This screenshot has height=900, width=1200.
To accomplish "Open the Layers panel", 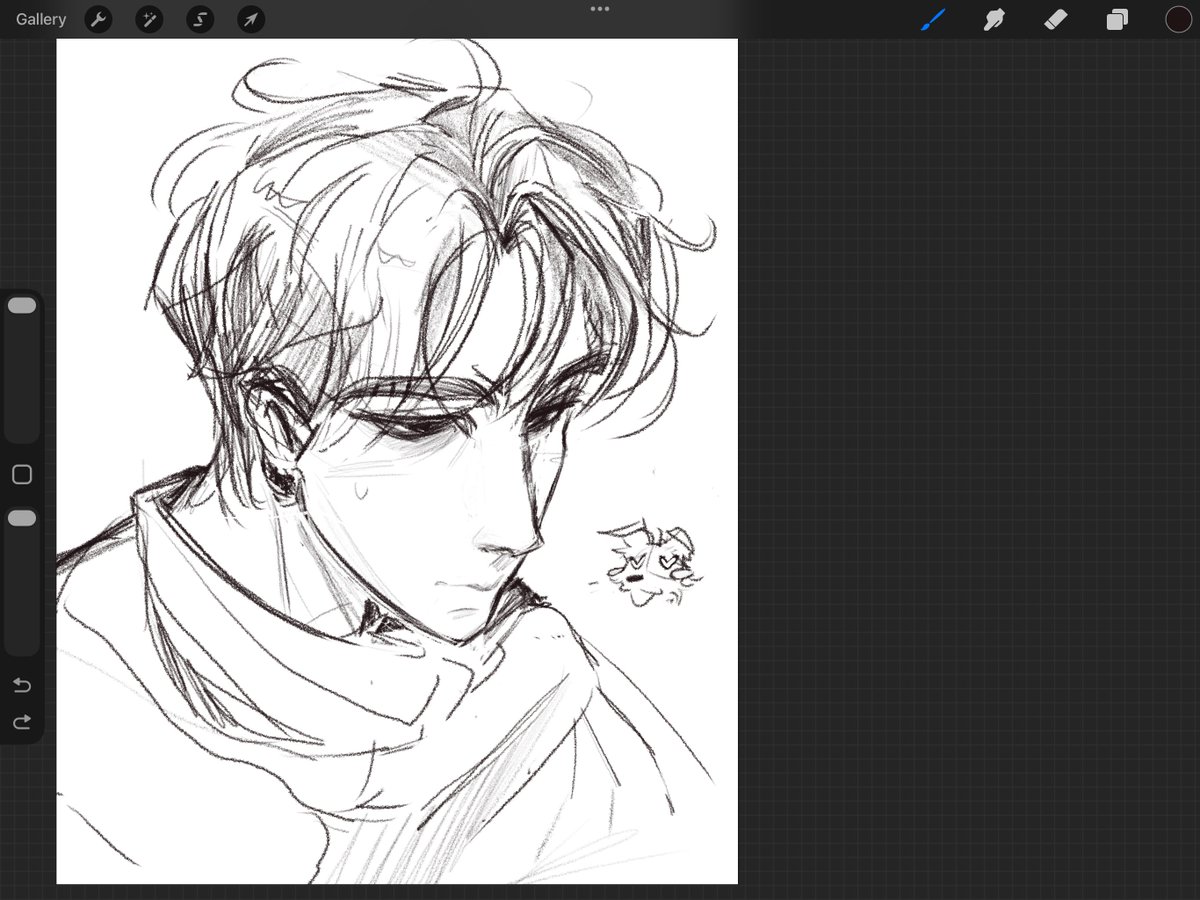I will [1117, 19].
